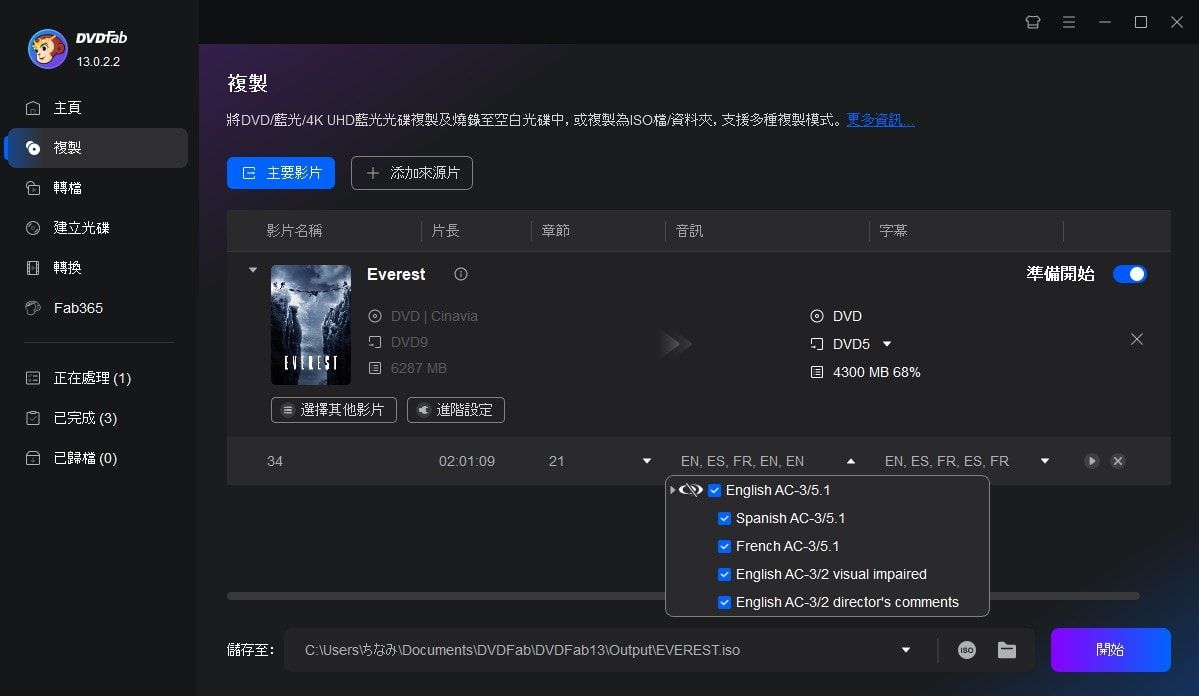Click the 字幕 column header
The image size is (1199, 696).
tap(893, 231)
